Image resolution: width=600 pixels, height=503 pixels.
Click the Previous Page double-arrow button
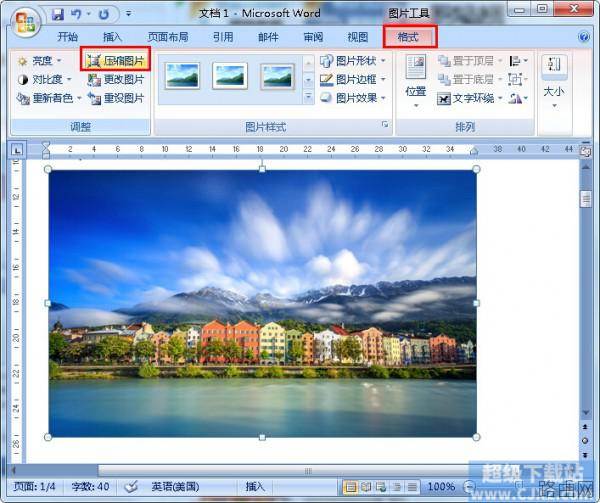585,426
